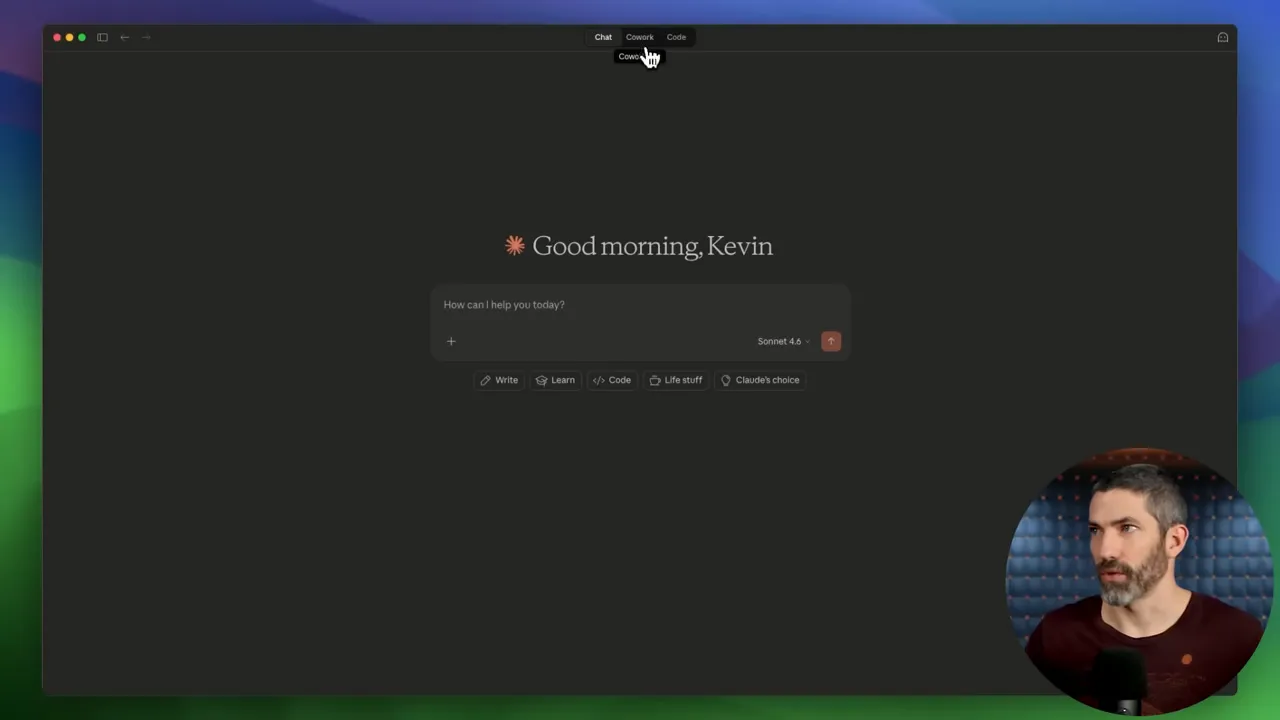This screenshot has width=1280, height=720.
Task: Choose the Learn suggestion chip
Action: click(x=555, y=380)
